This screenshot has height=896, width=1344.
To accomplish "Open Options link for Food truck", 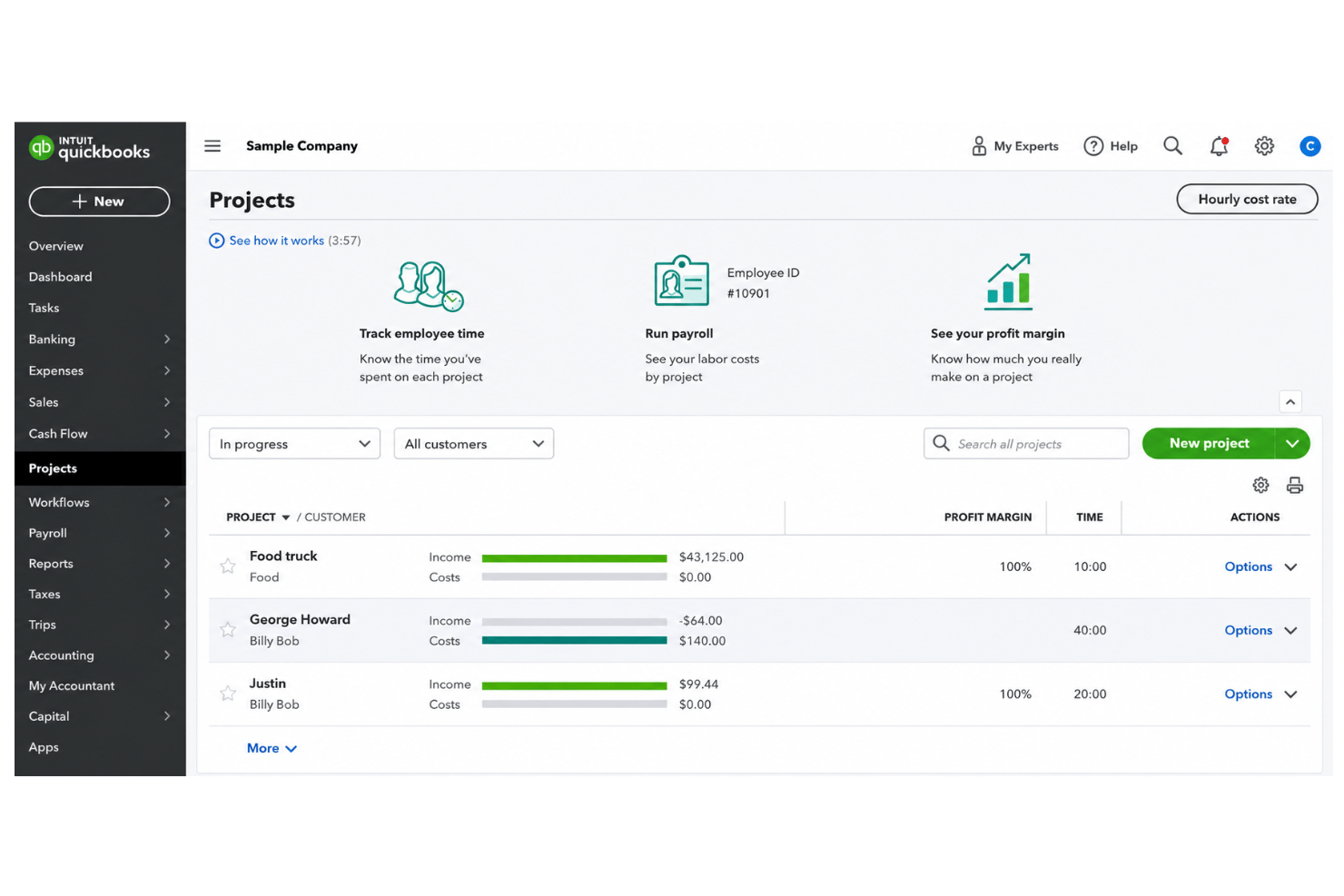I will pos(1248,566).
